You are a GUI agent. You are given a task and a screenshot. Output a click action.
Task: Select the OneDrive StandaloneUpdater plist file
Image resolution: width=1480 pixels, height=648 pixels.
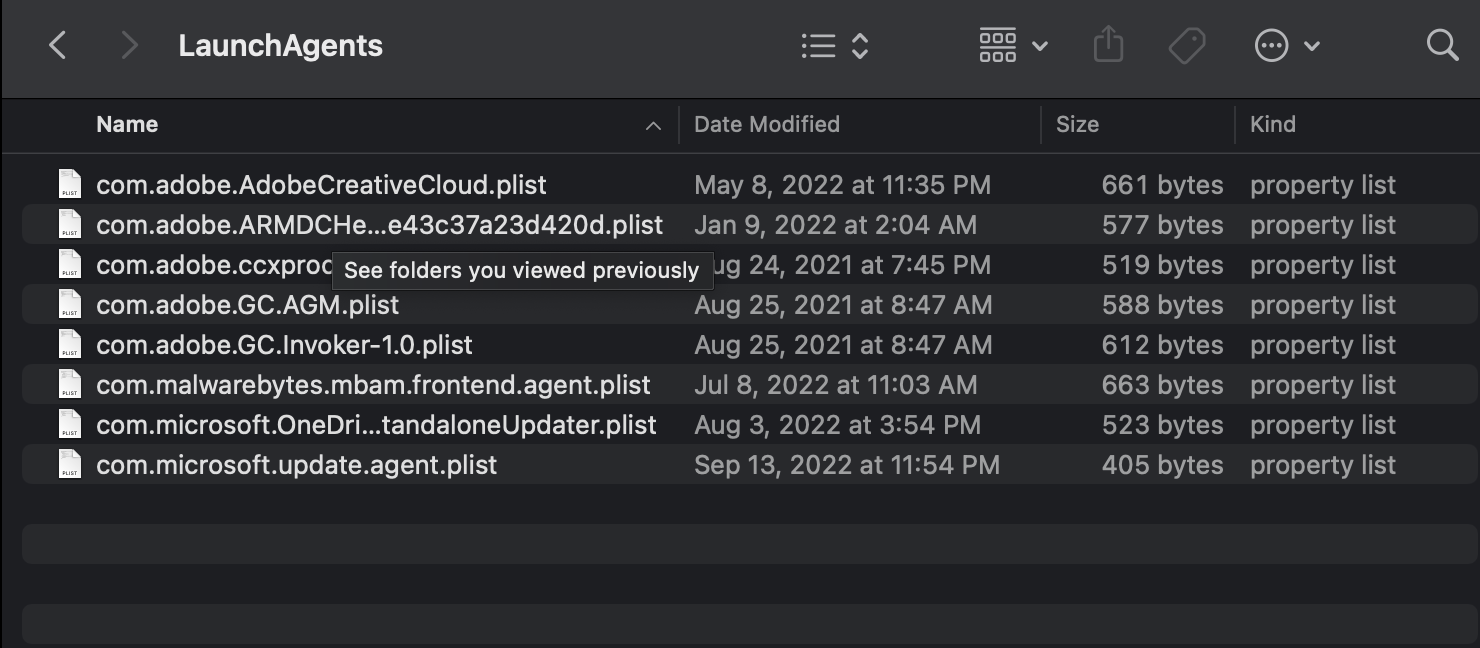point(376,425)
